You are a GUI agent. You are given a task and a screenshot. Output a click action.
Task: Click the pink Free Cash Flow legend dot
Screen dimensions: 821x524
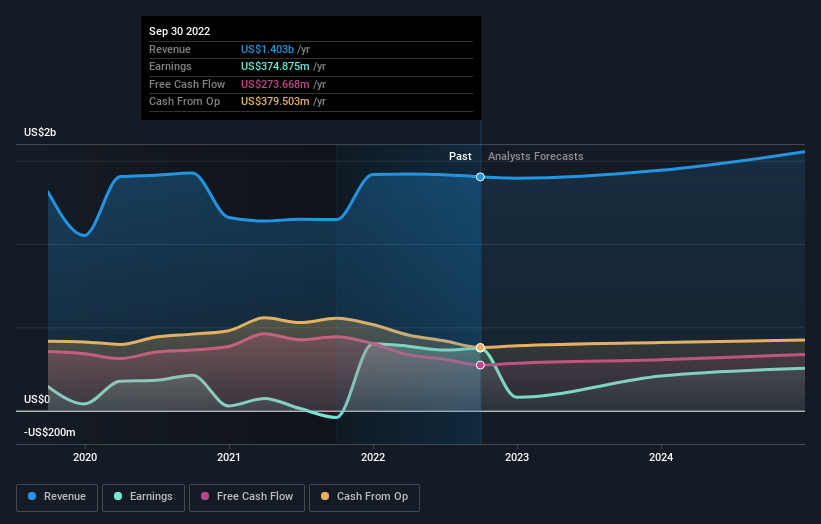(205, 496)
